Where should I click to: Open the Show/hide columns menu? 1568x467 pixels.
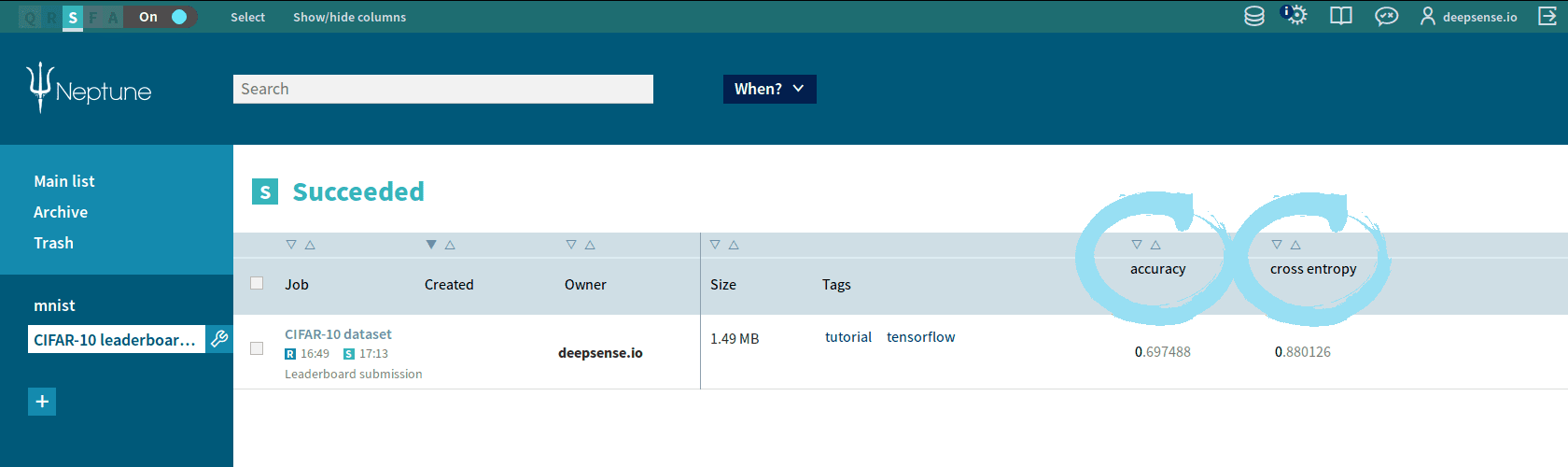tap(349, 17)
